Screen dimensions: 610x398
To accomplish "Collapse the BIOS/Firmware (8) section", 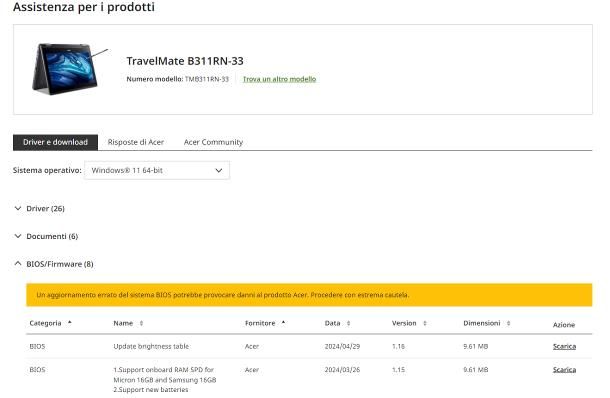I will click(54, 264).
